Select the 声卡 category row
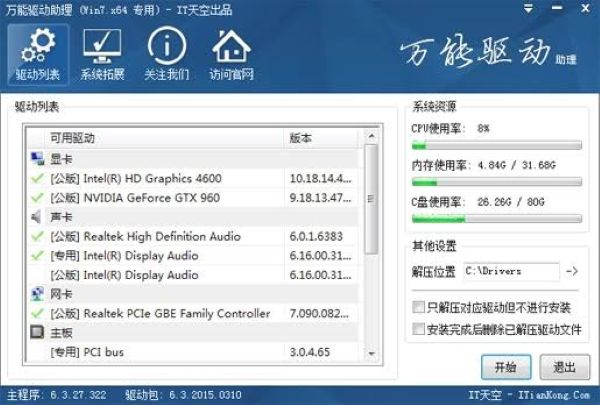Screen dimensions: 600x405 194,217
